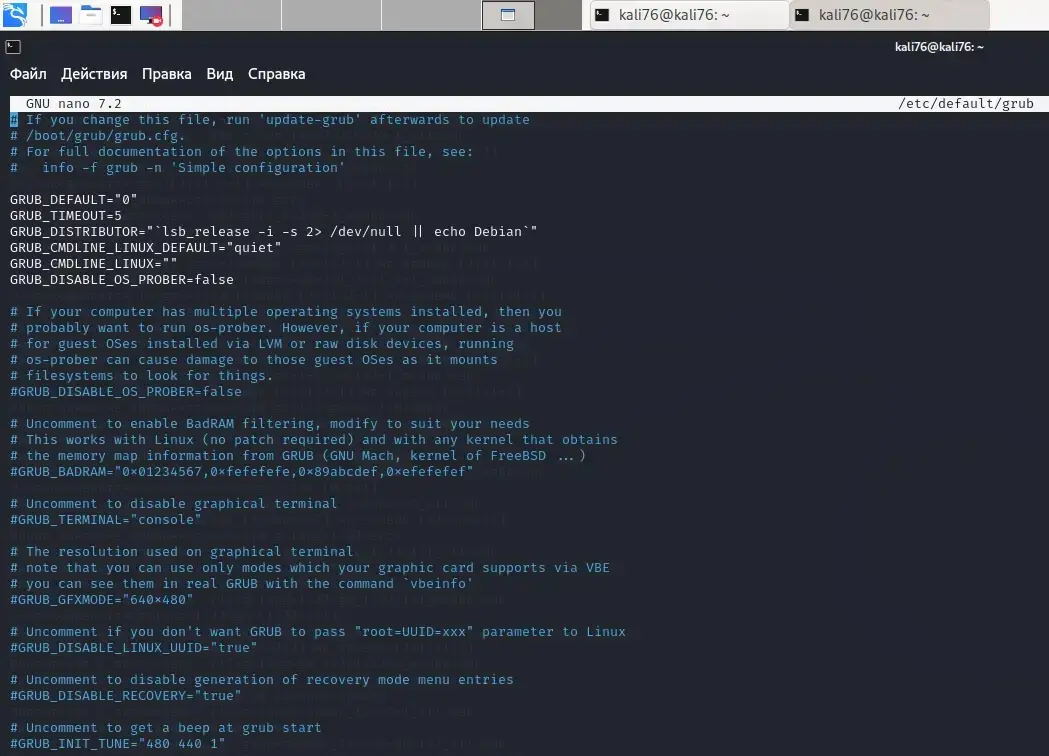Click the window title kali76@kali76: ~
This screenshot has width=1049, height=756.
[939, 47]
